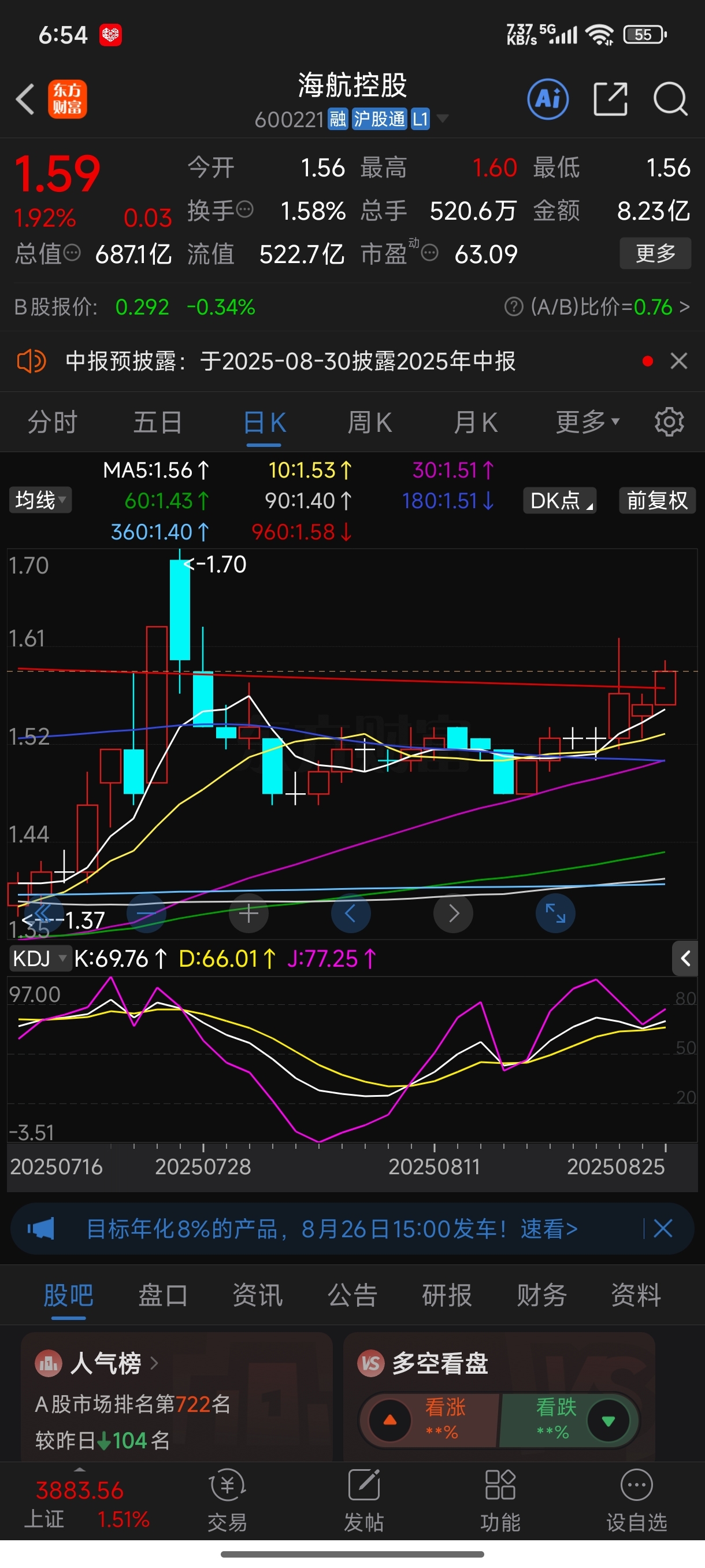Tap the 沪股通 tag

379,119
